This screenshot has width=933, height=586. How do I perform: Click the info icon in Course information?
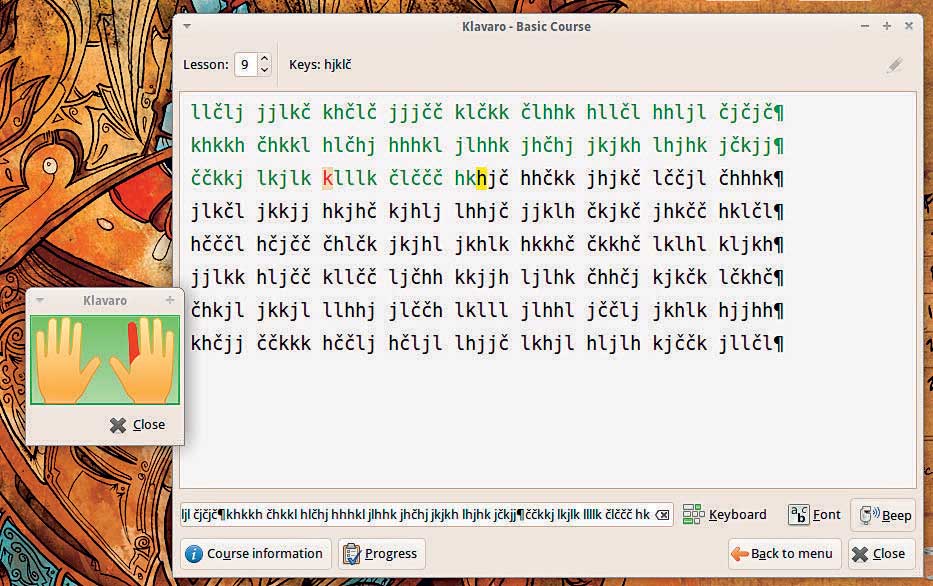(x=193, y=554)
